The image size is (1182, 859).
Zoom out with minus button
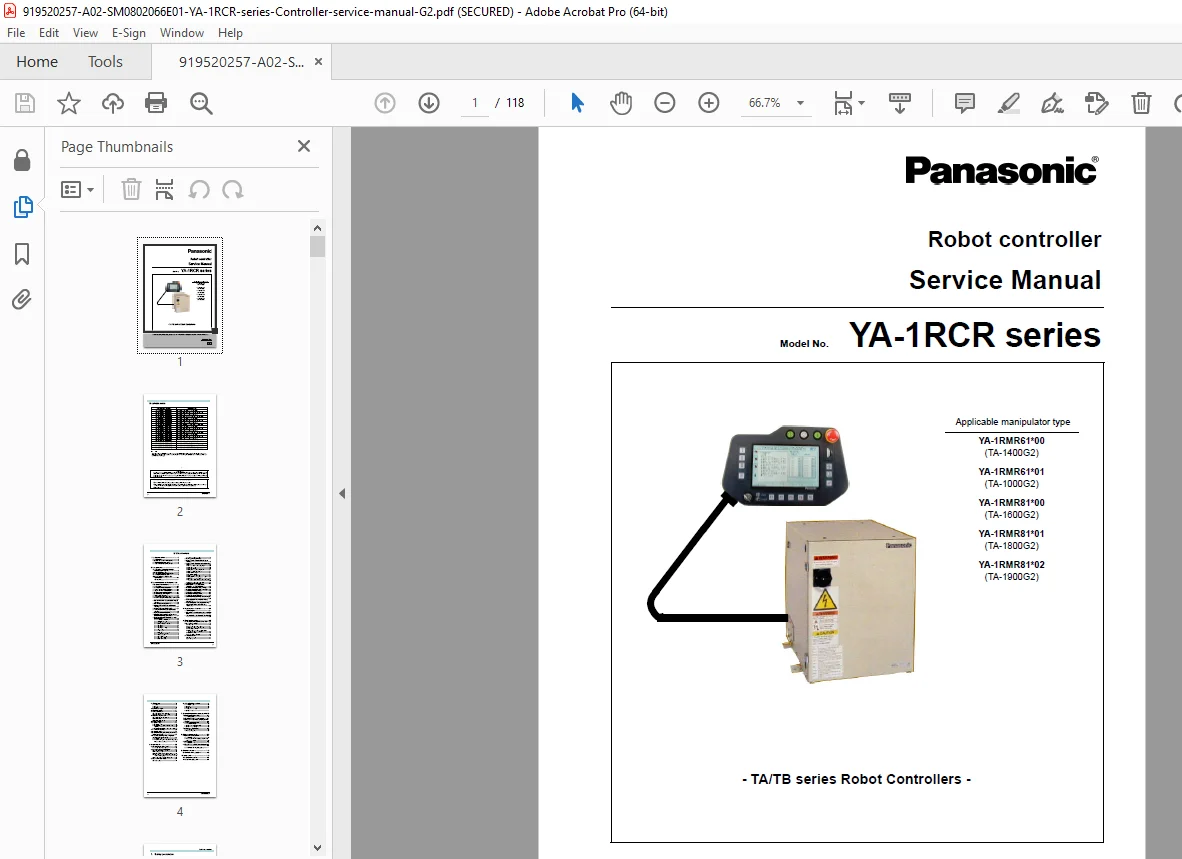pos(665,103)
